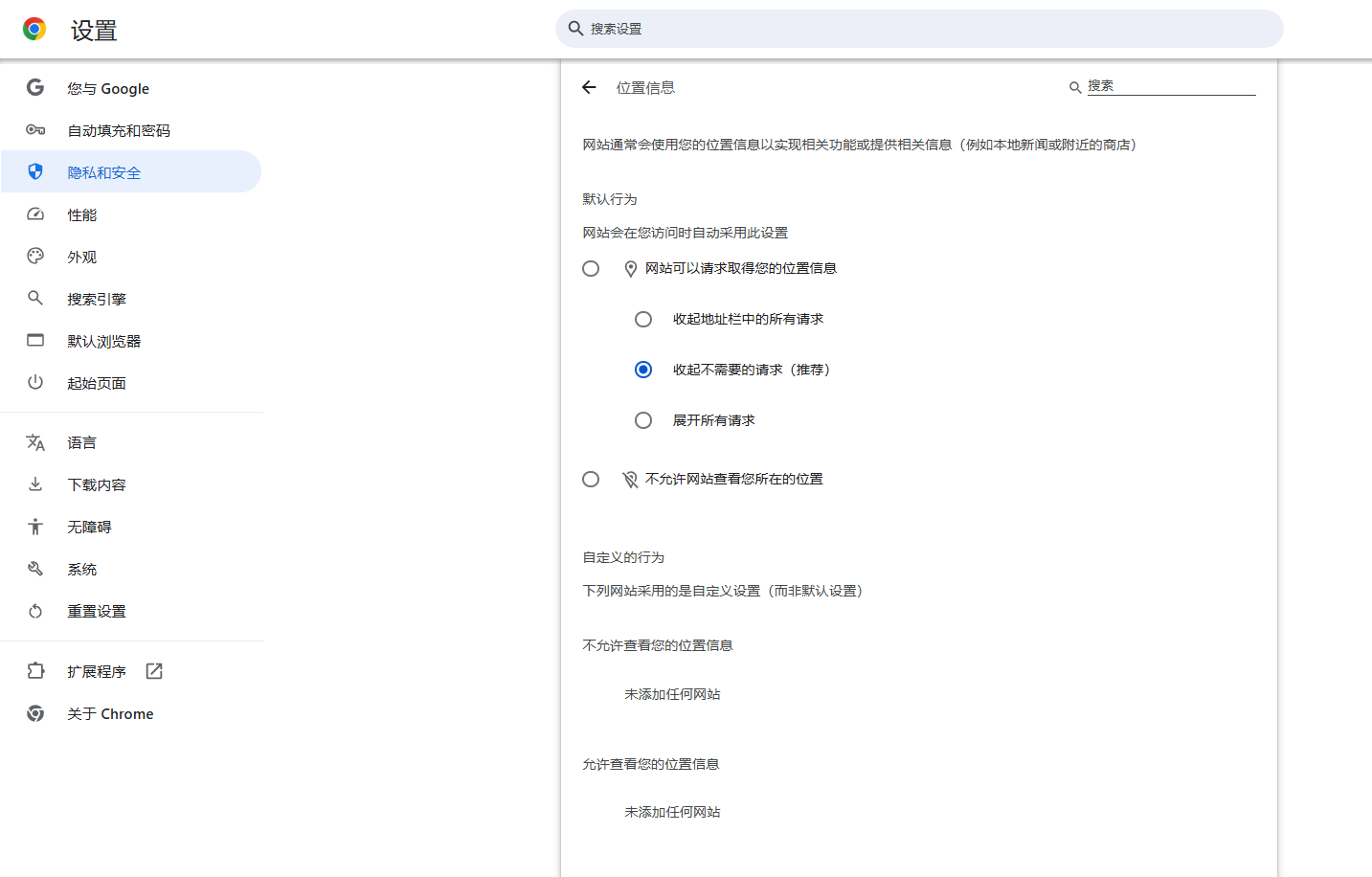The height and width of the screenshot is (877, 1372).
Task: Click the 允许查看您的位置信息 label
Action: click(x=651, y=764)
